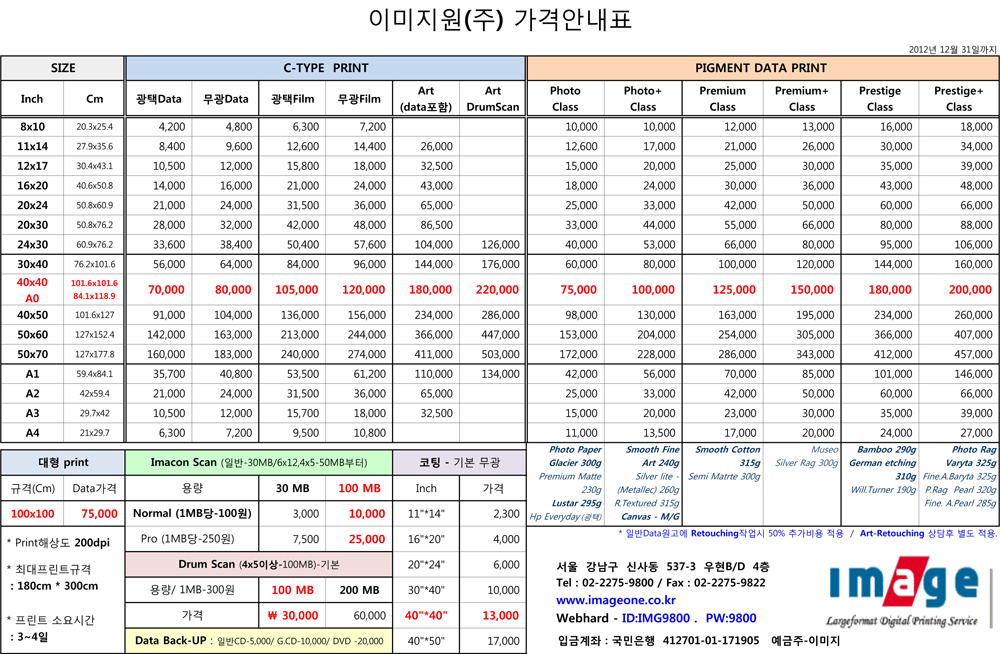The height and width of the screenshot is (654, 1000).
Task: Select the SIZE header cell
Action: [62, 68]
